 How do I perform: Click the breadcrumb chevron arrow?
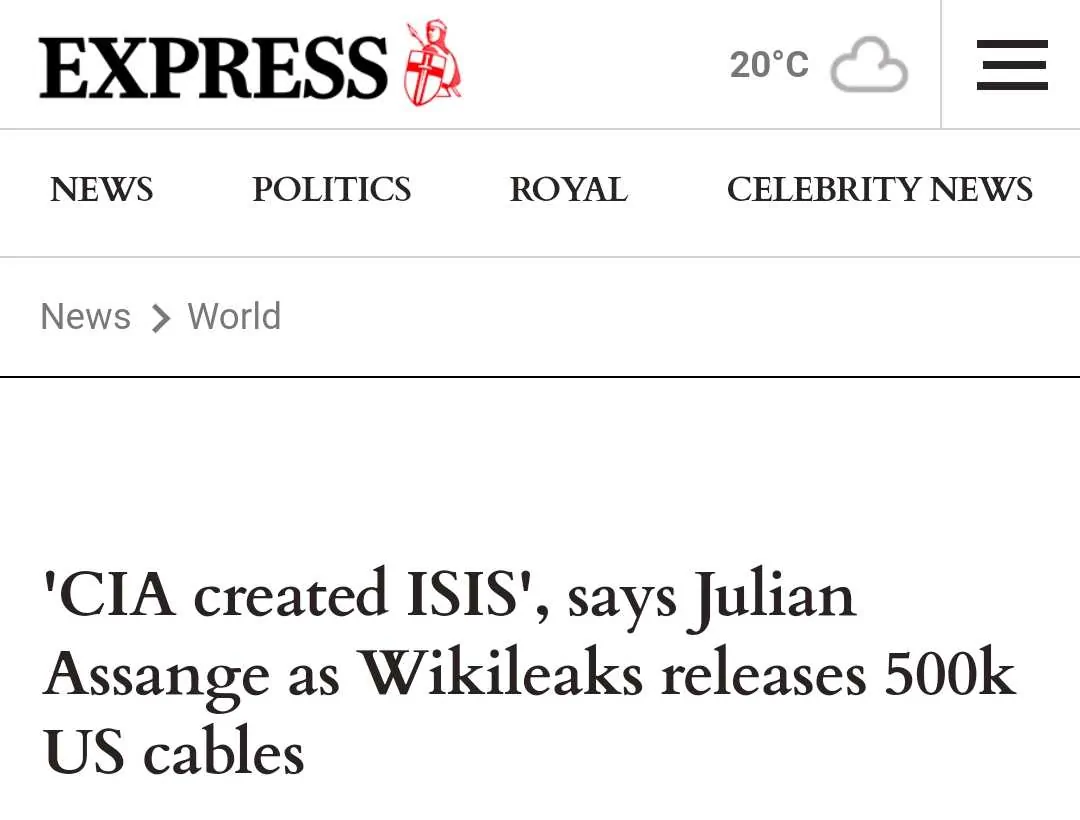pyautogui.click(x=160, y=318)
